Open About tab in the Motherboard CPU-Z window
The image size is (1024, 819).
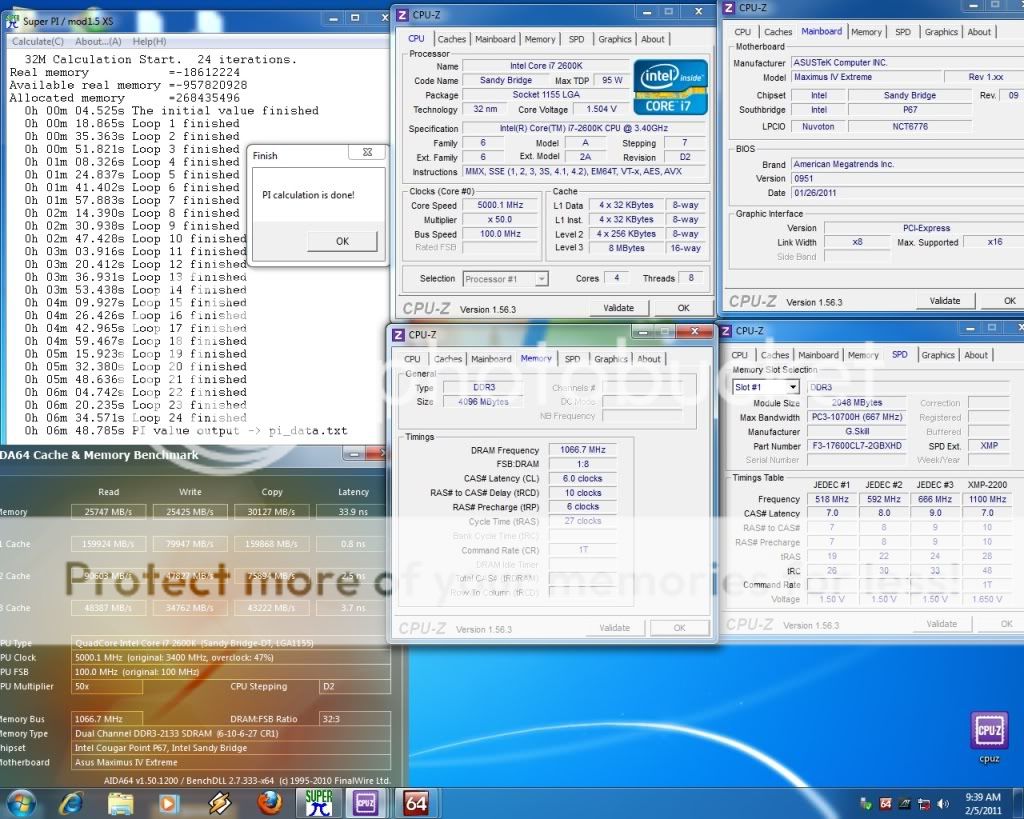click(x=979, y=32)
